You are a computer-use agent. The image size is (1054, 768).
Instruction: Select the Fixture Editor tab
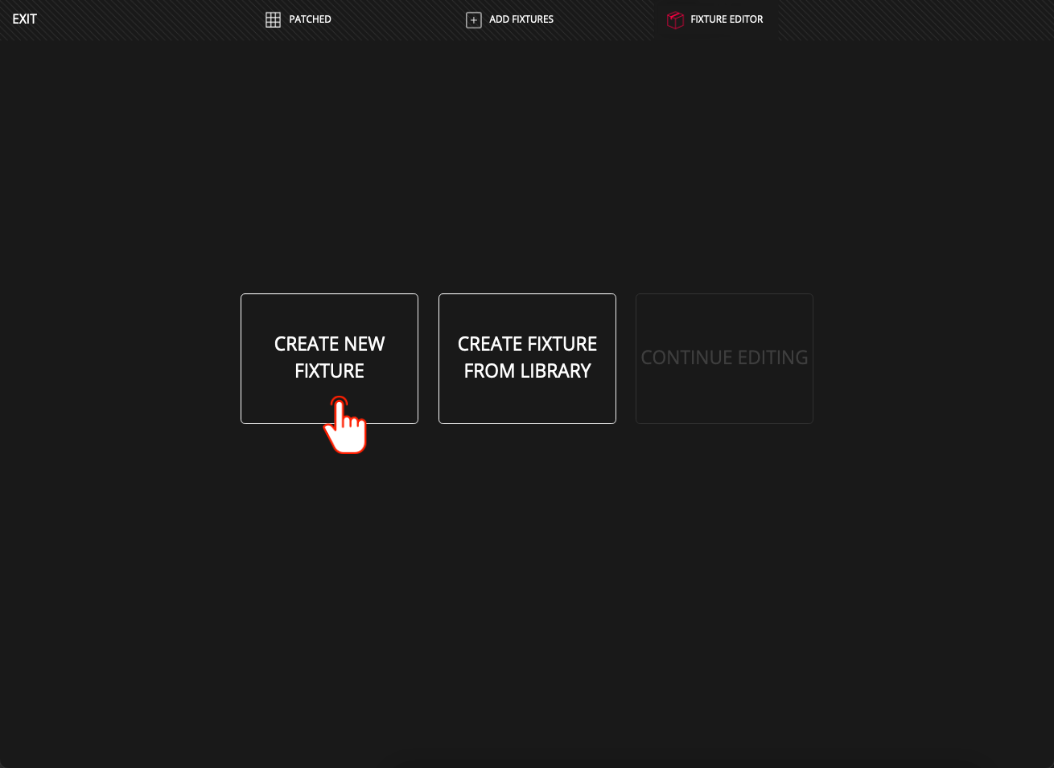point(715,19)
